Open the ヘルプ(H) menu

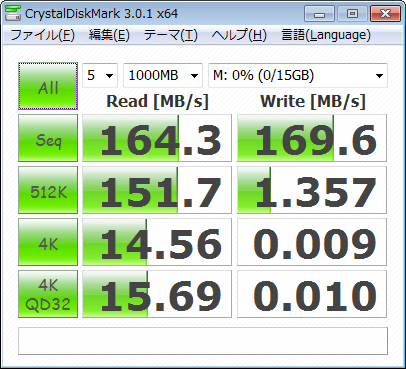239,35
